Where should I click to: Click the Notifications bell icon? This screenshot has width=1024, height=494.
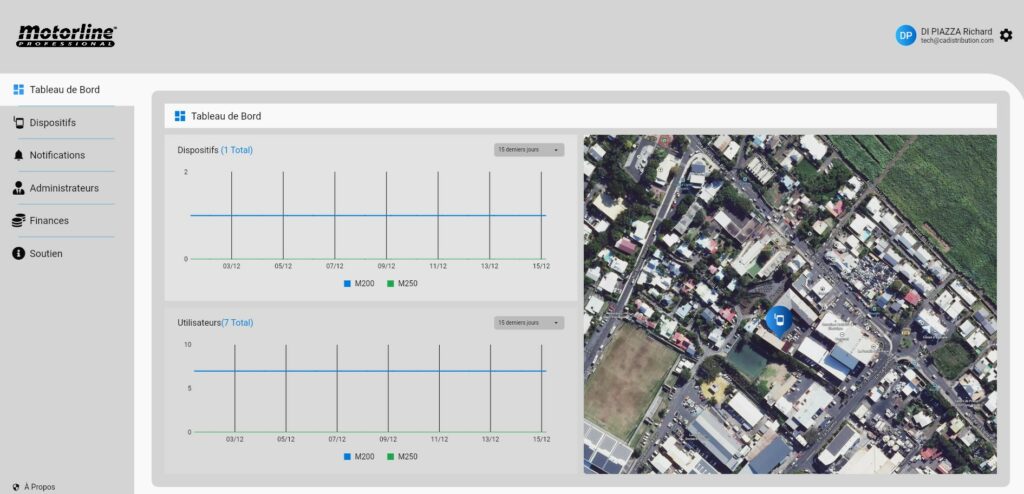(x=18, y=156)
